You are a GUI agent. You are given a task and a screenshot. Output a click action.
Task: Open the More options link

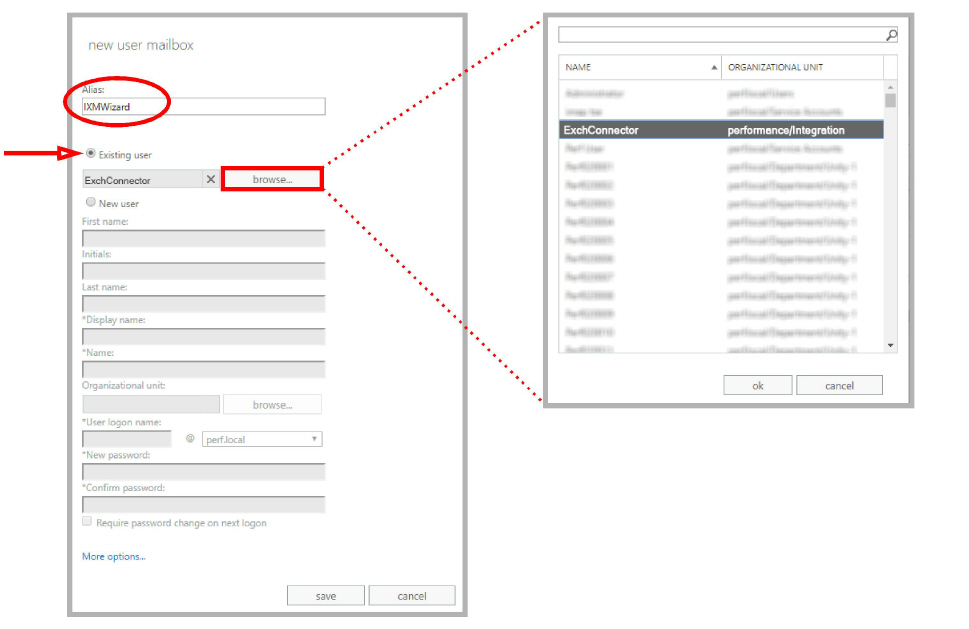(x=114, y=557)
